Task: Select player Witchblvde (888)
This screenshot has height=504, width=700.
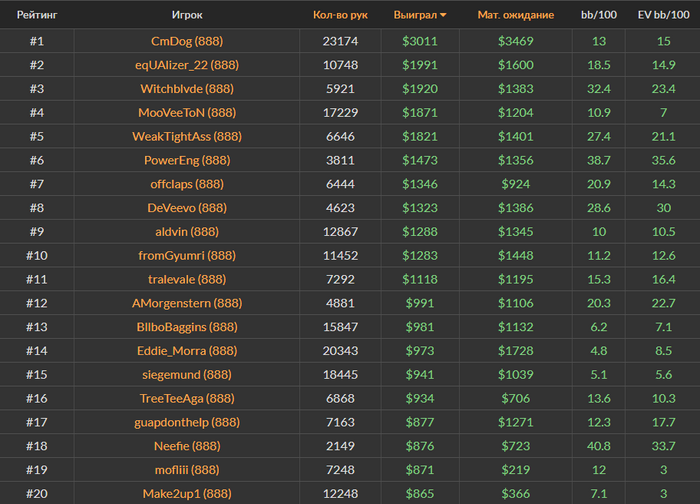Action: tap(187, 89)
